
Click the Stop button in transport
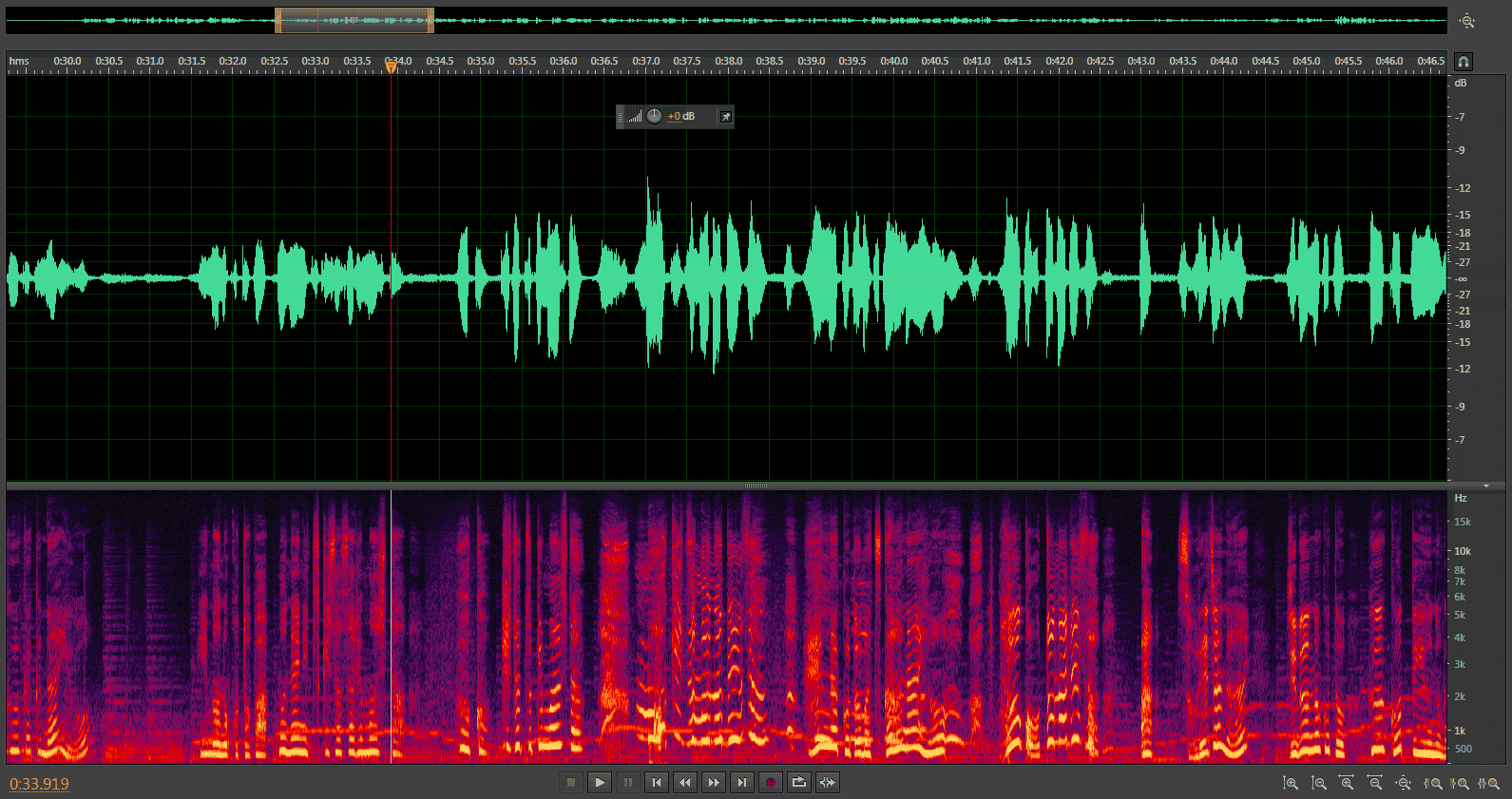[x=571, y=783]
